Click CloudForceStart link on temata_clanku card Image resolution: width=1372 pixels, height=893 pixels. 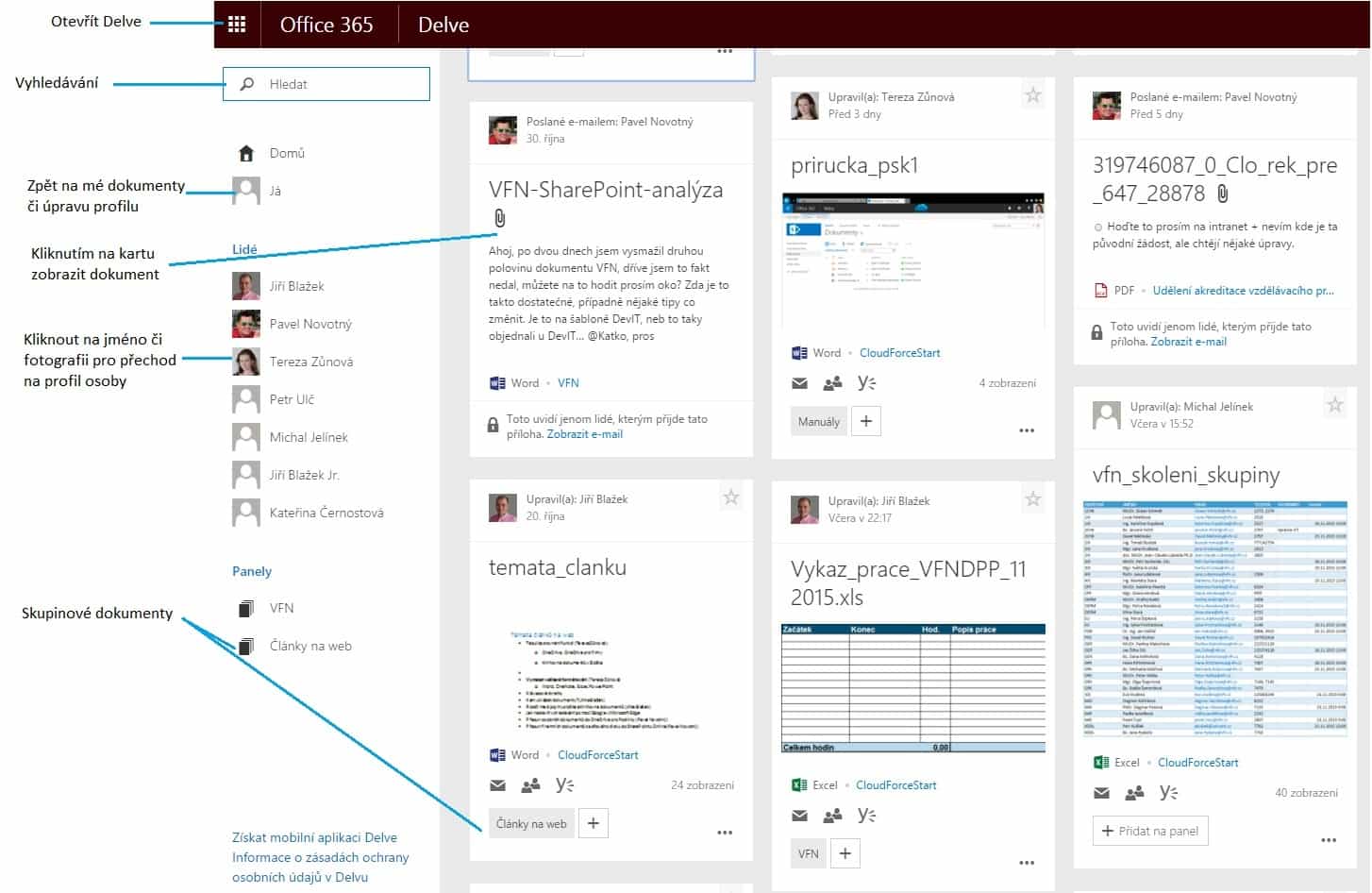[x=597, y=755]
